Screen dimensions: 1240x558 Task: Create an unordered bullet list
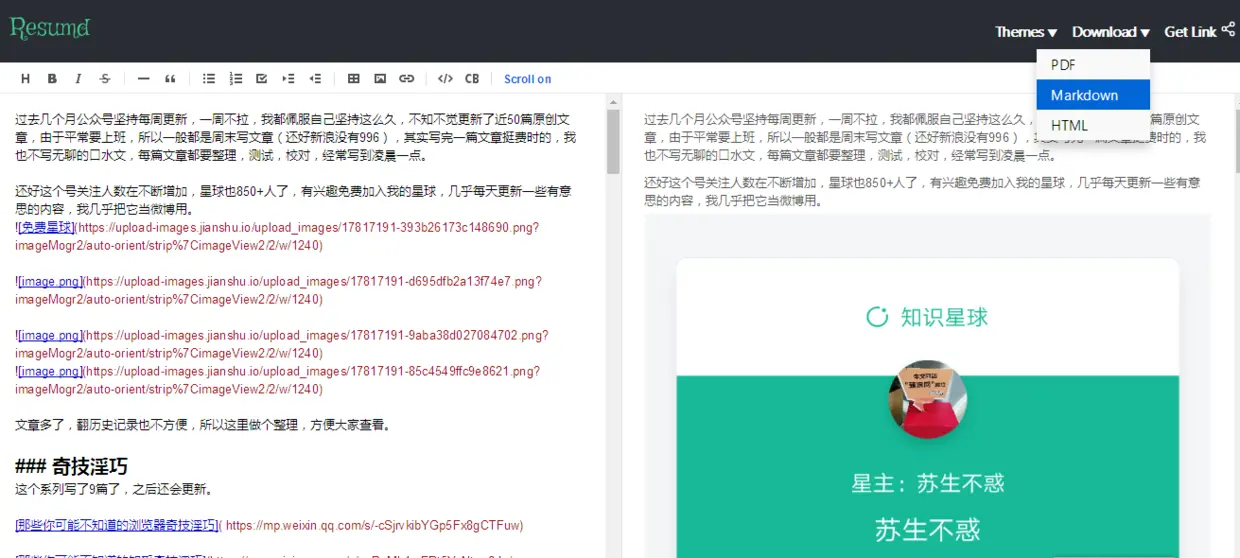pos(209,79)
